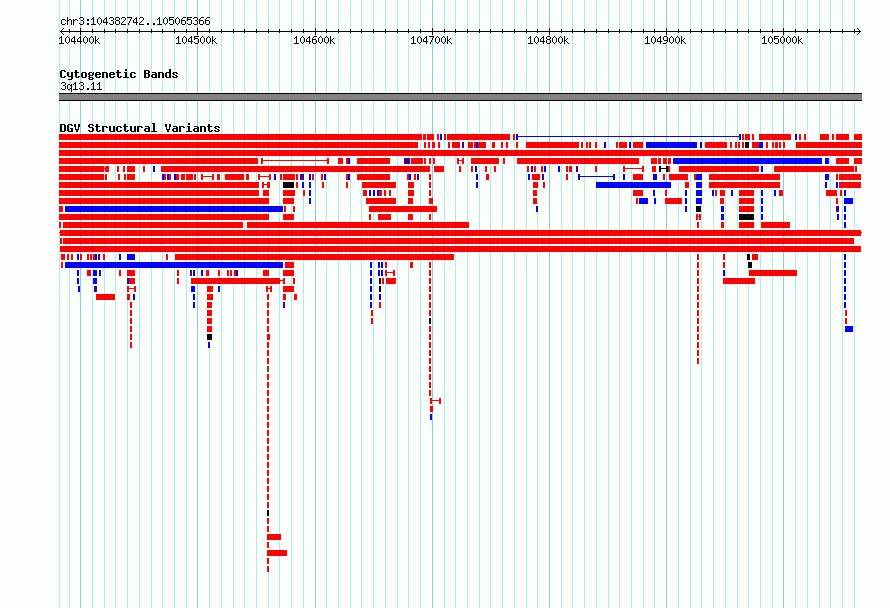This screenshot has width=890, height=608.
Task: Click the chr3:104382742..105065366 region label
Action: pyautogui.click(x=135, y=21)
